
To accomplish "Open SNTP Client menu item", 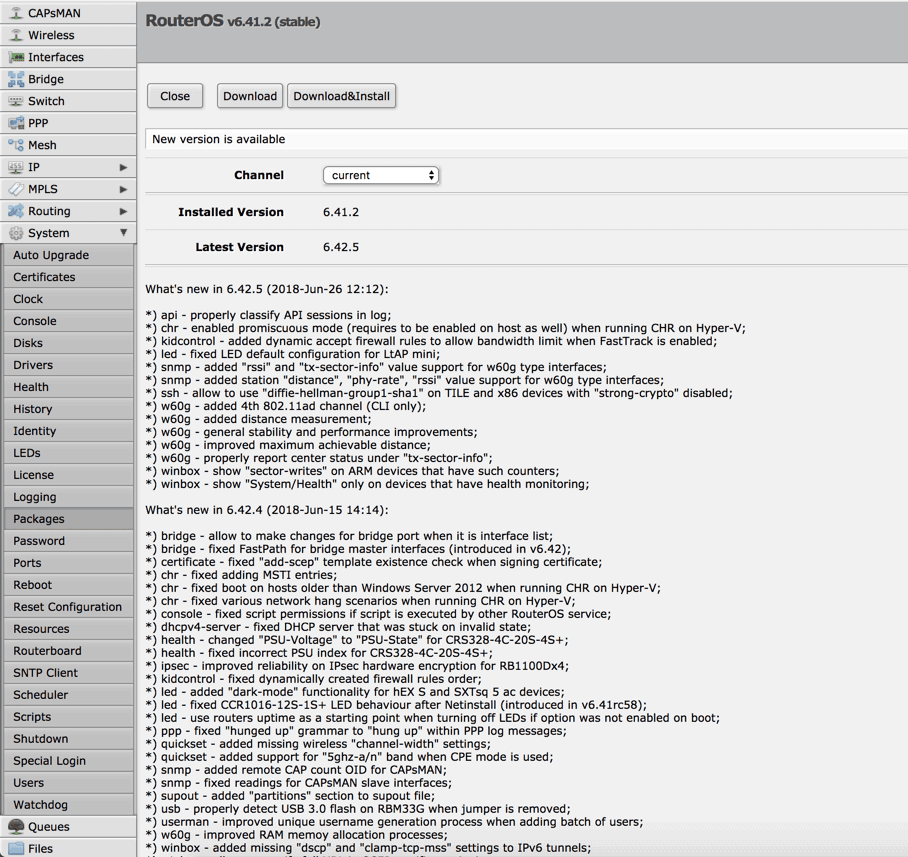I will point(68,673).
